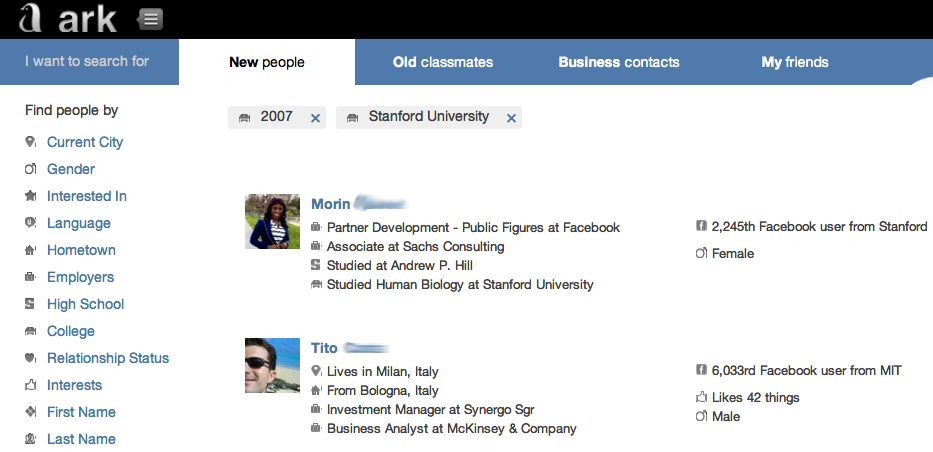Remove the 2007 filter tag
Viewport: 933px width, 452px height.
point(316,118)
